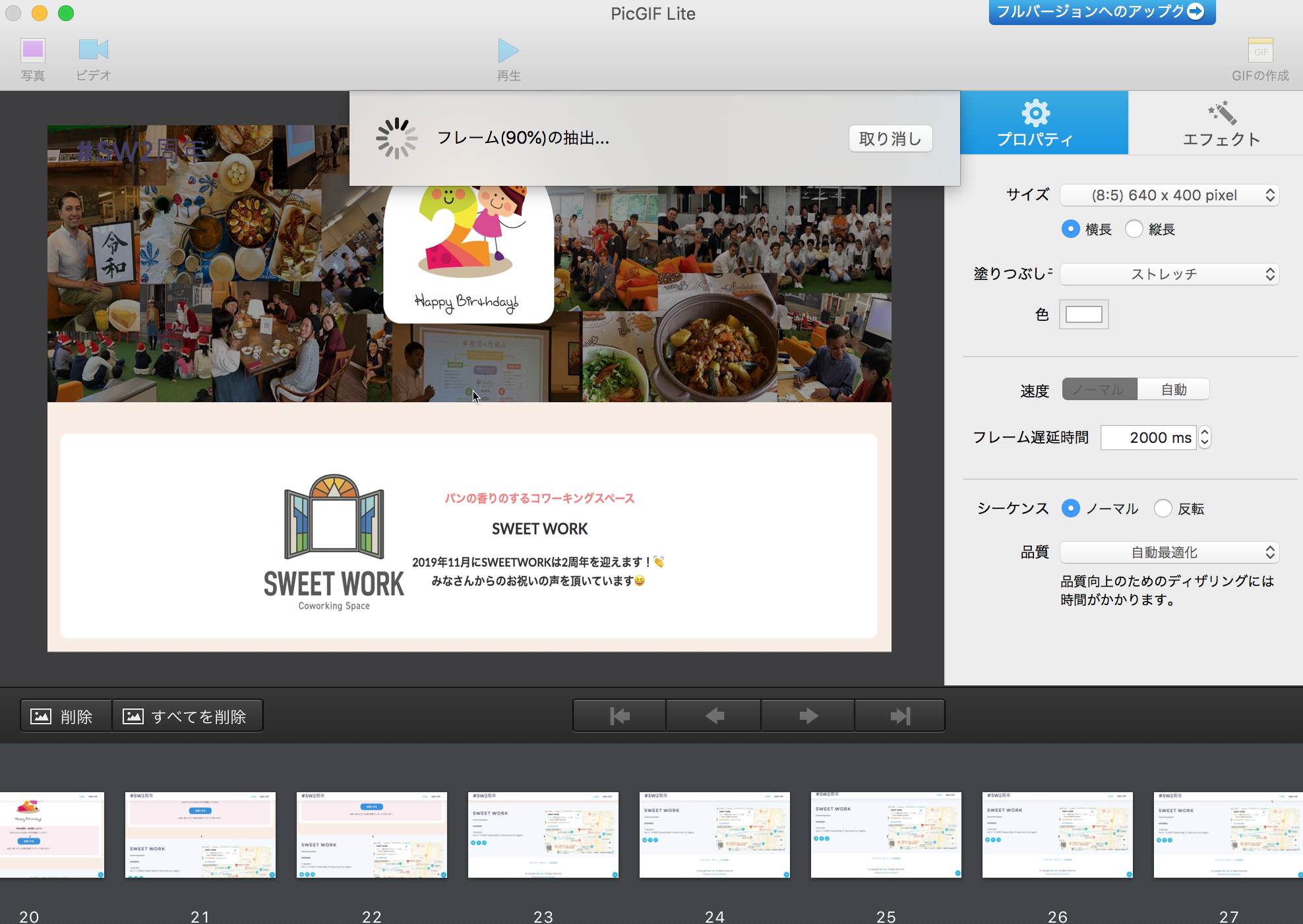Go to previous frame arrow

coord(713,716)
